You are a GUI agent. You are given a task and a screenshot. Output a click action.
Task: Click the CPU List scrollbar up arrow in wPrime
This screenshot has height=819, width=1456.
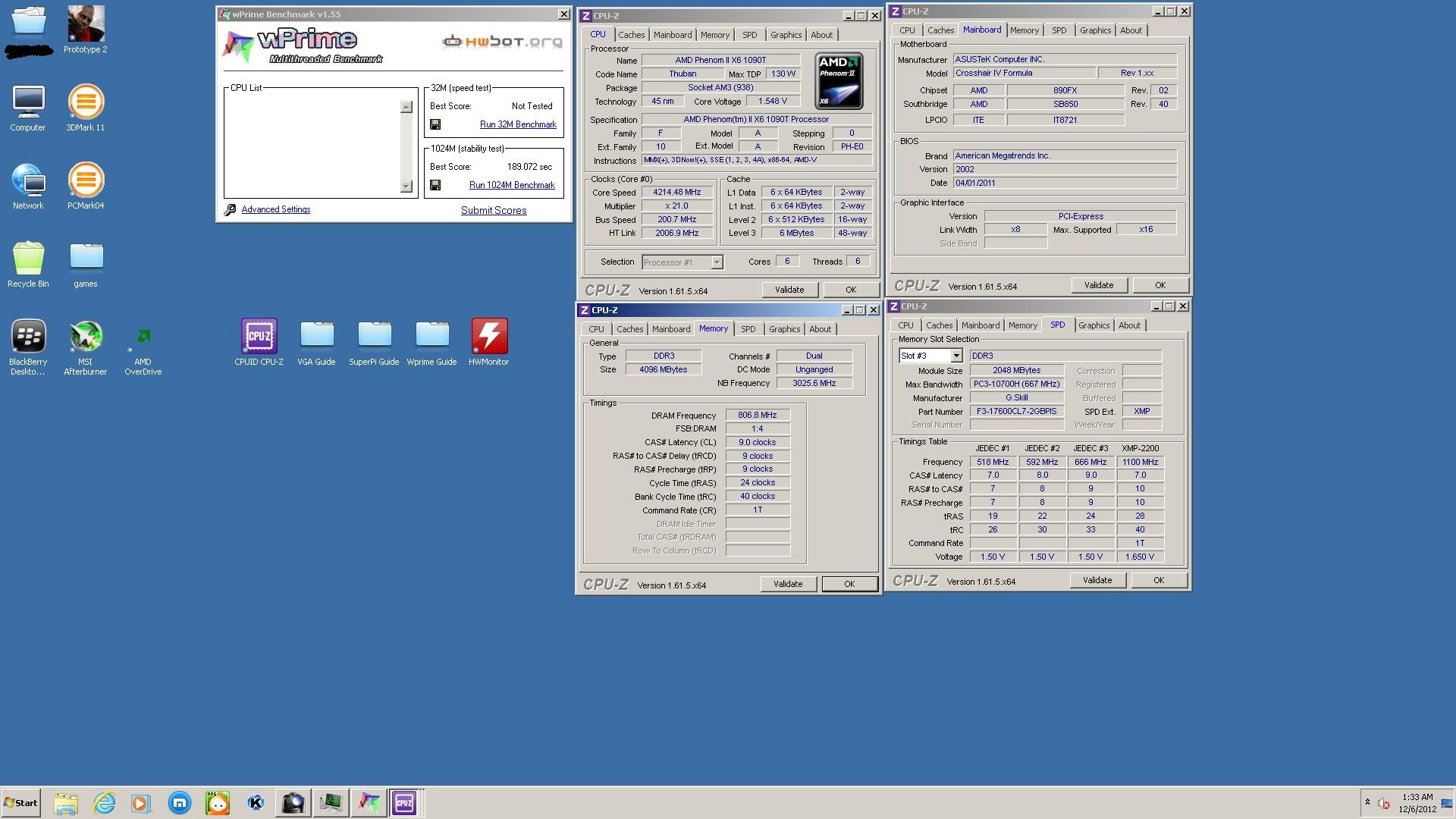406,107
